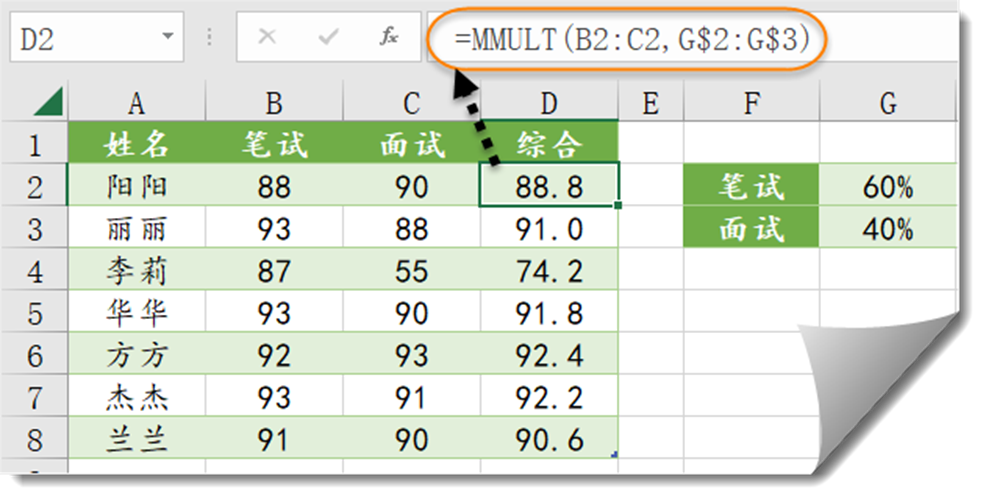Select column B header
Image resolution: width=983 pixels, height=498 pixels.
click(x=274, y=102)
